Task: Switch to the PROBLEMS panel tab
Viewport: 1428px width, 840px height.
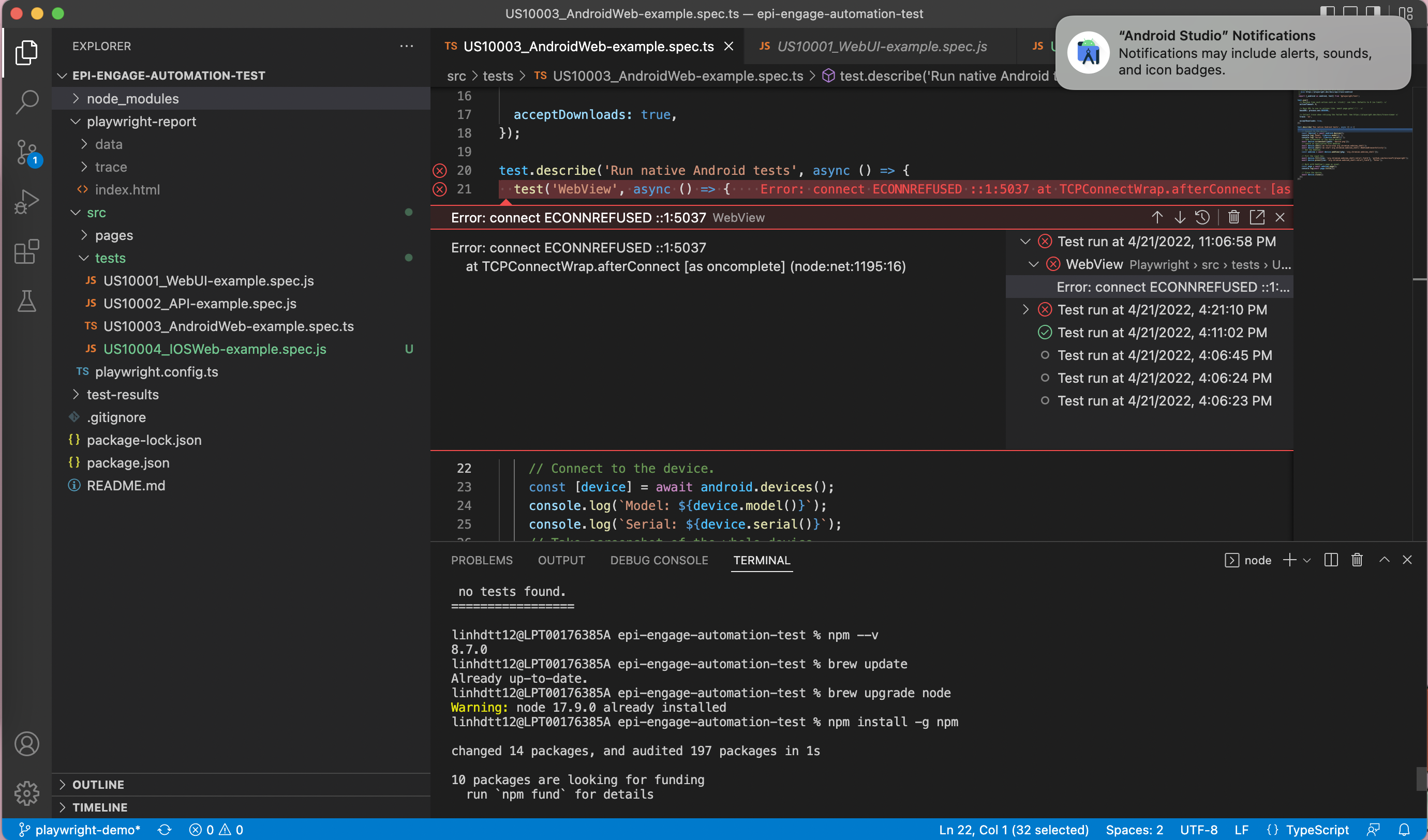Action: [x=482, y=560]
